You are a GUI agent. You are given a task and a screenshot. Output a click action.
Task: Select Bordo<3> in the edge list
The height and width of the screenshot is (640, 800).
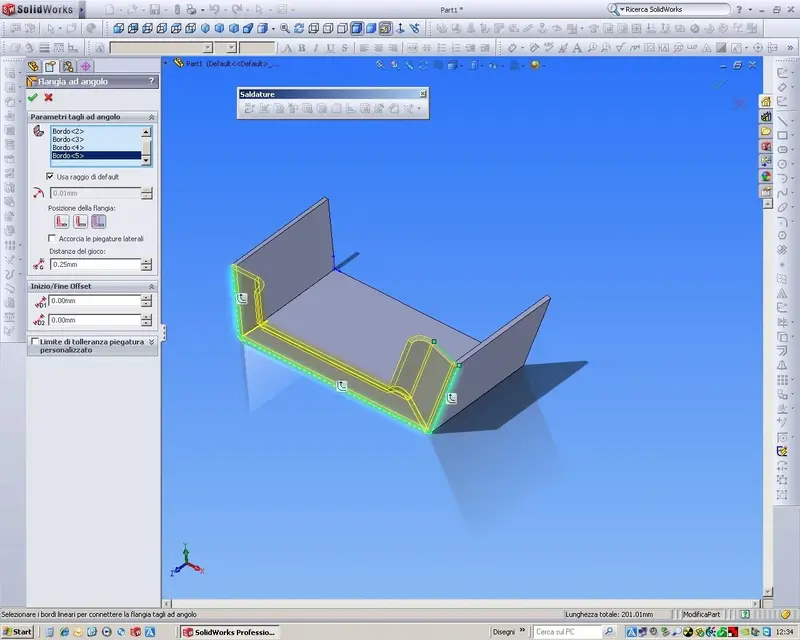(x=96, y=139)
